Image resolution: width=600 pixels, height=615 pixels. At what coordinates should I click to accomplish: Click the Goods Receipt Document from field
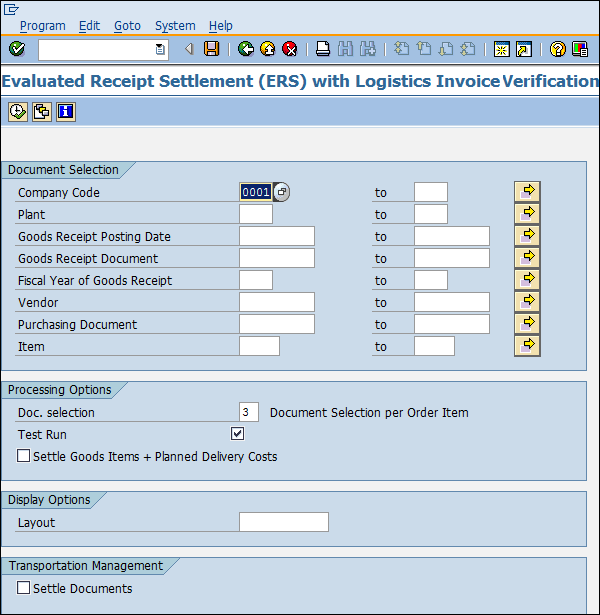pyautogui.click(x=277, y=258)
